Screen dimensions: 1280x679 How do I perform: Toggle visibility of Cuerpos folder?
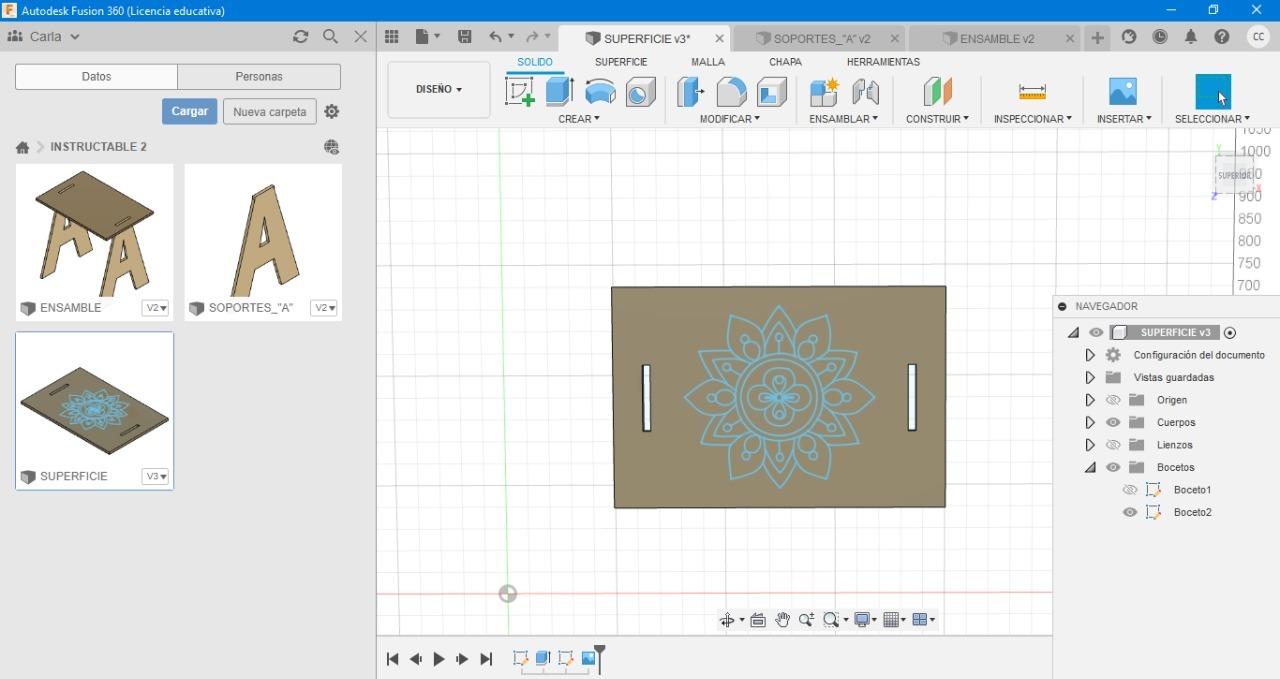click(x=1113, y=422)
